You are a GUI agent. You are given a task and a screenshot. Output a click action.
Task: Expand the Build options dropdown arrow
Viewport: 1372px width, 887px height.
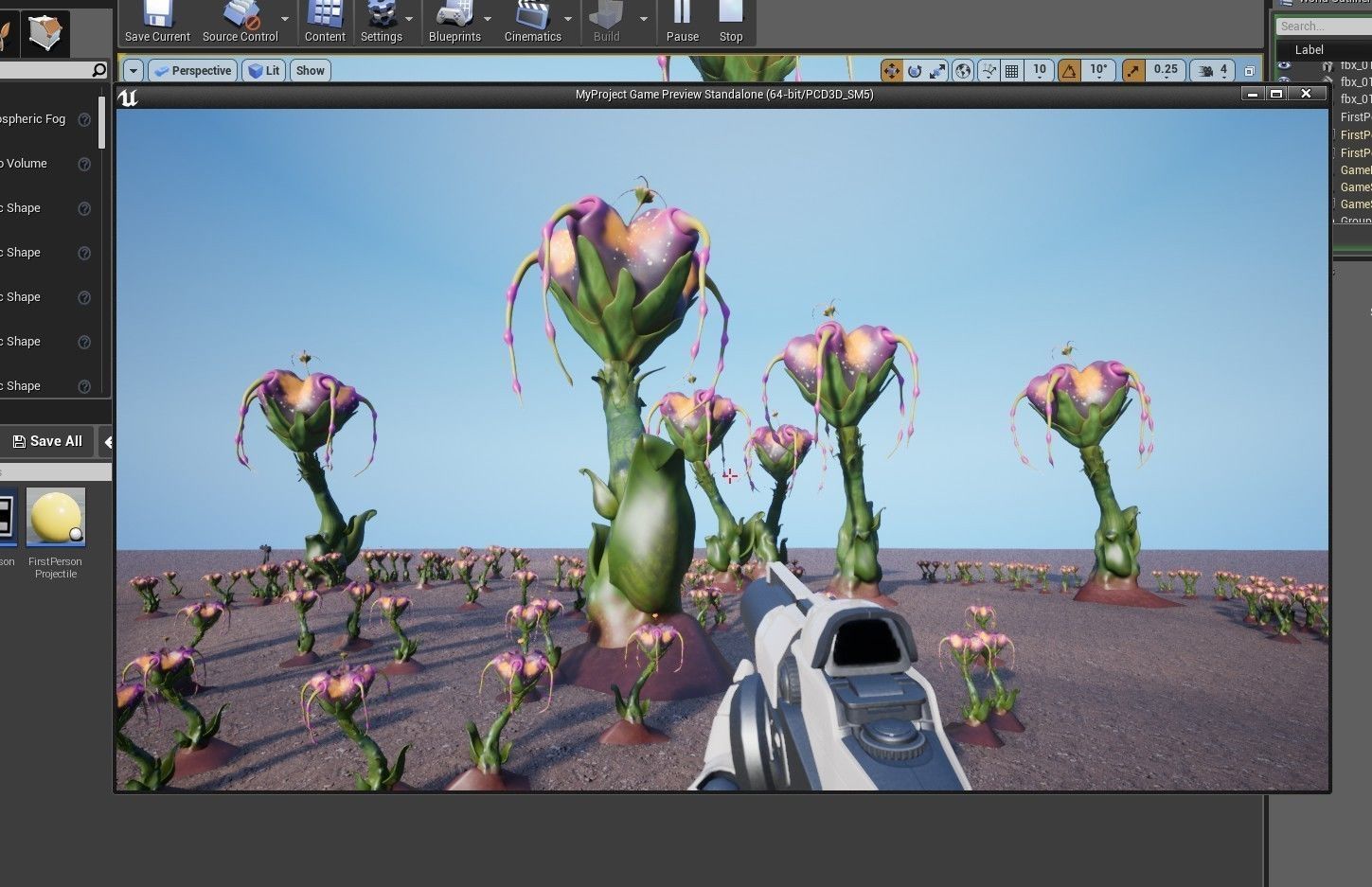tap(644, 19)
